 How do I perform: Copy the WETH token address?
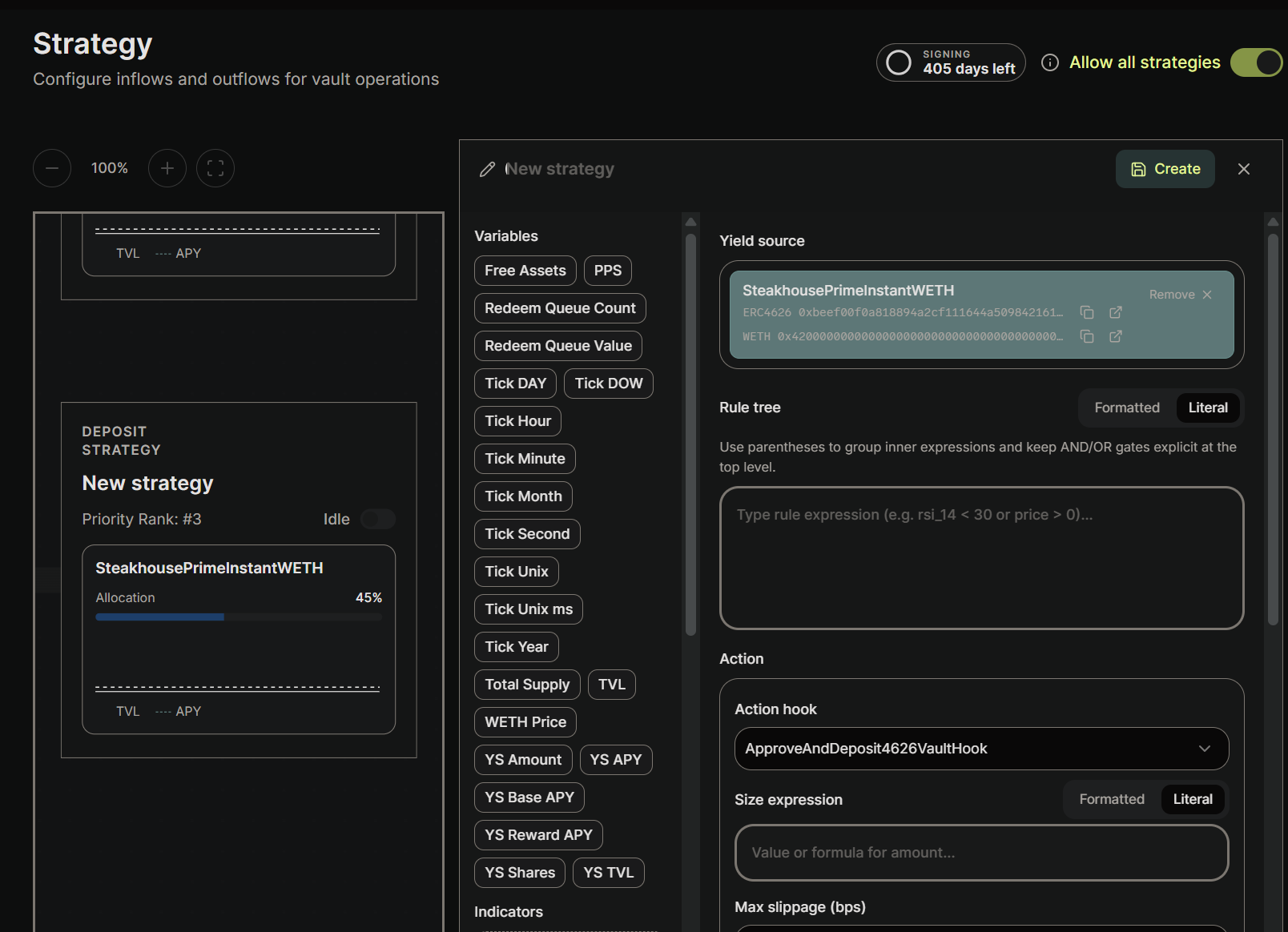pyautogui.click(x=1087, y=336)
